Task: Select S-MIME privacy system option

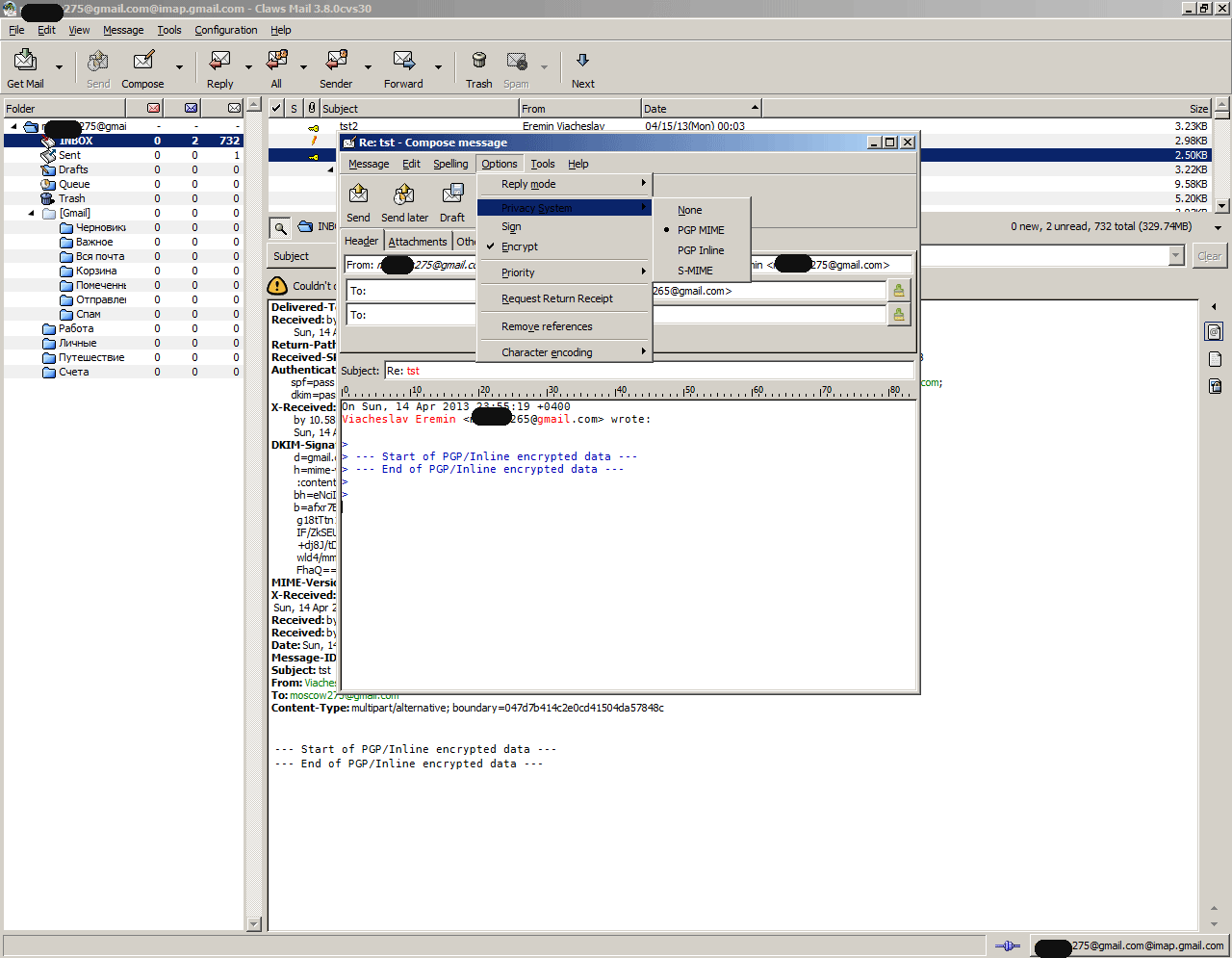Action: click(695, 271)
